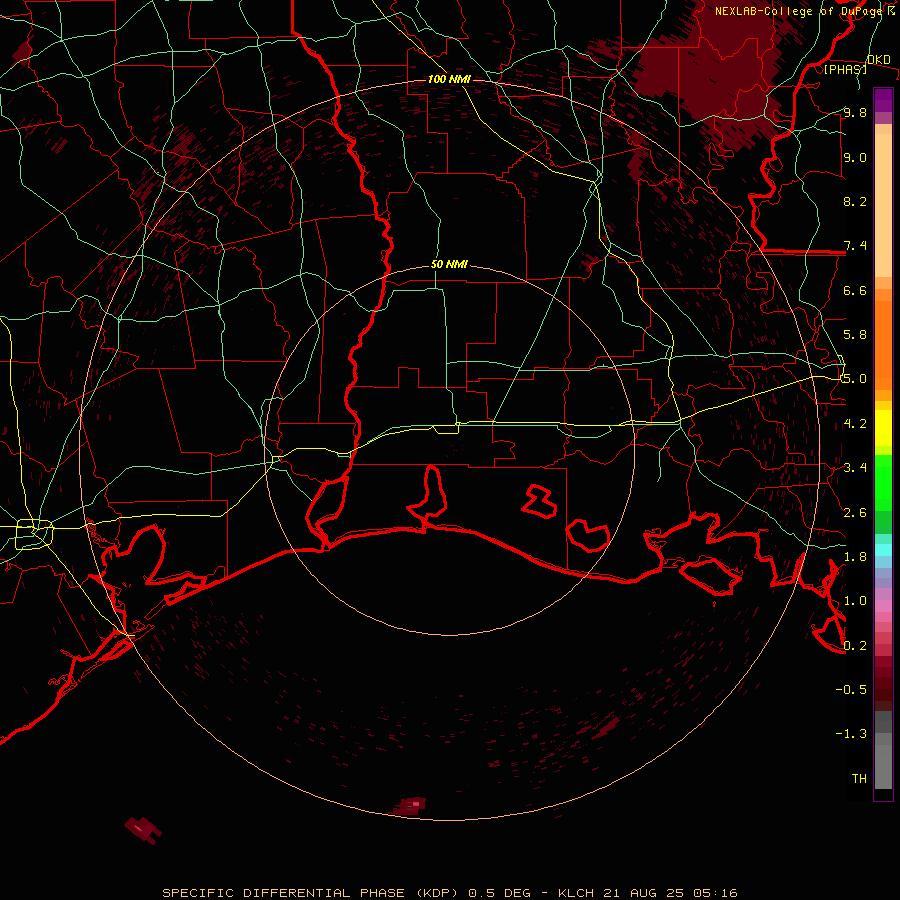Select the 4.2 value on color scale
Viewport: 900px width, 900px height.
tap(855, 424)
